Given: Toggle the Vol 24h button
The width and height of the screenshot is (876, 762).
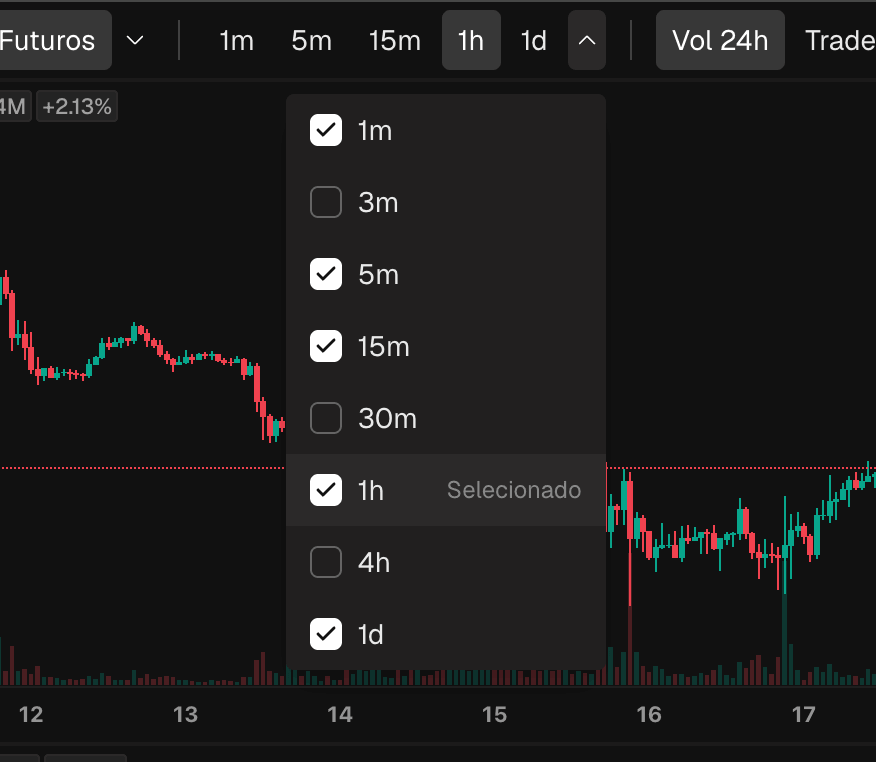Looking at the screenshot, I should click(x=720, y=40).
